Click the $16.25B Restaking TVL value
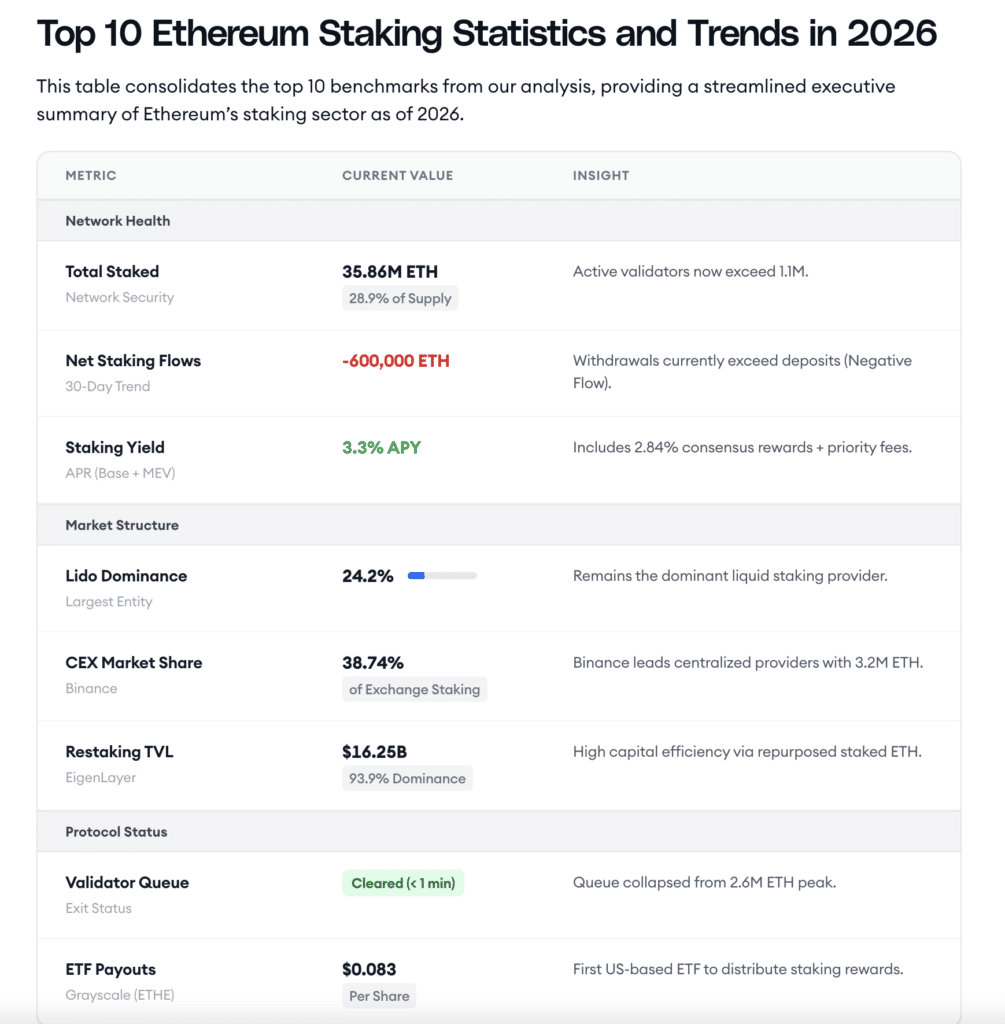This screenshot has height=1024, width=1005. coord(376,751)
